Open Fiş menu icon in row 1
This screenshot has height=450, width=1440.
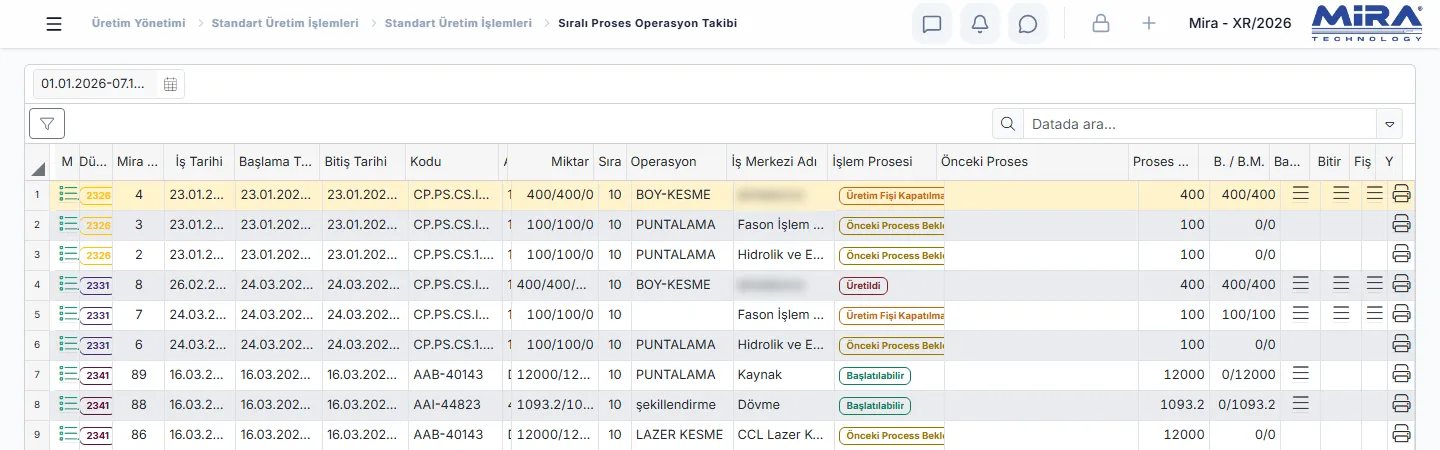point(1374,193)
